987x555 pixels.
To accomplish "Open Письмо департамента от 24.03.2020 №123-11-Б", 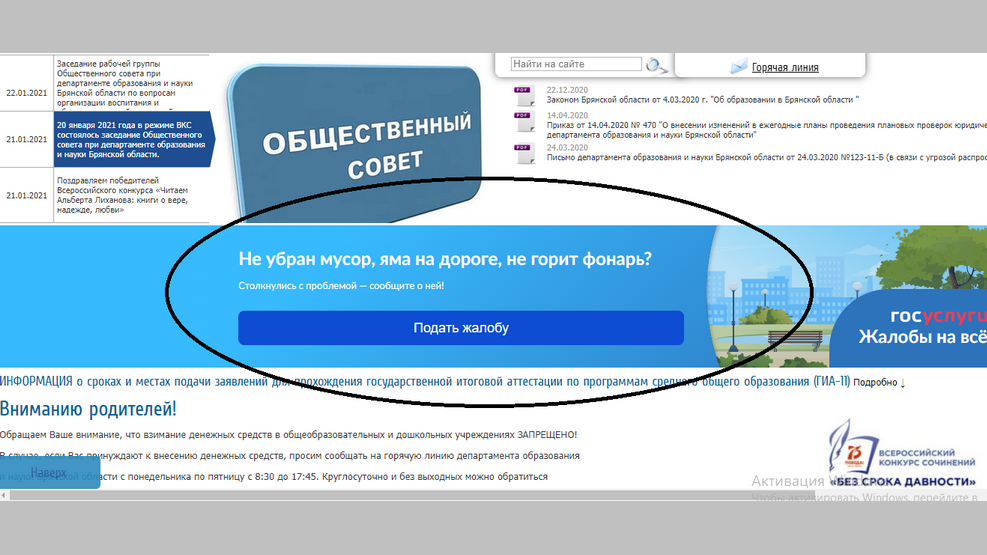I will 766,157.
